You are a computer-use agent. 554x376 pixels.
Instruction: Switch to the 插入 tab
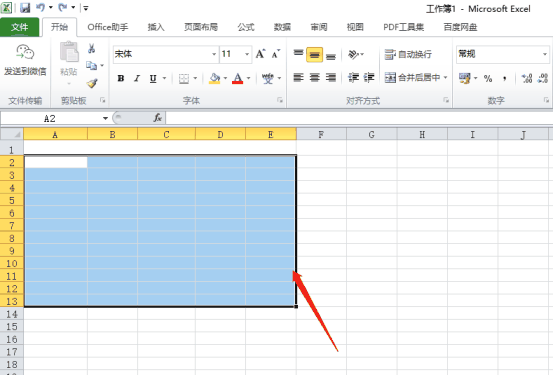[156, 27]
